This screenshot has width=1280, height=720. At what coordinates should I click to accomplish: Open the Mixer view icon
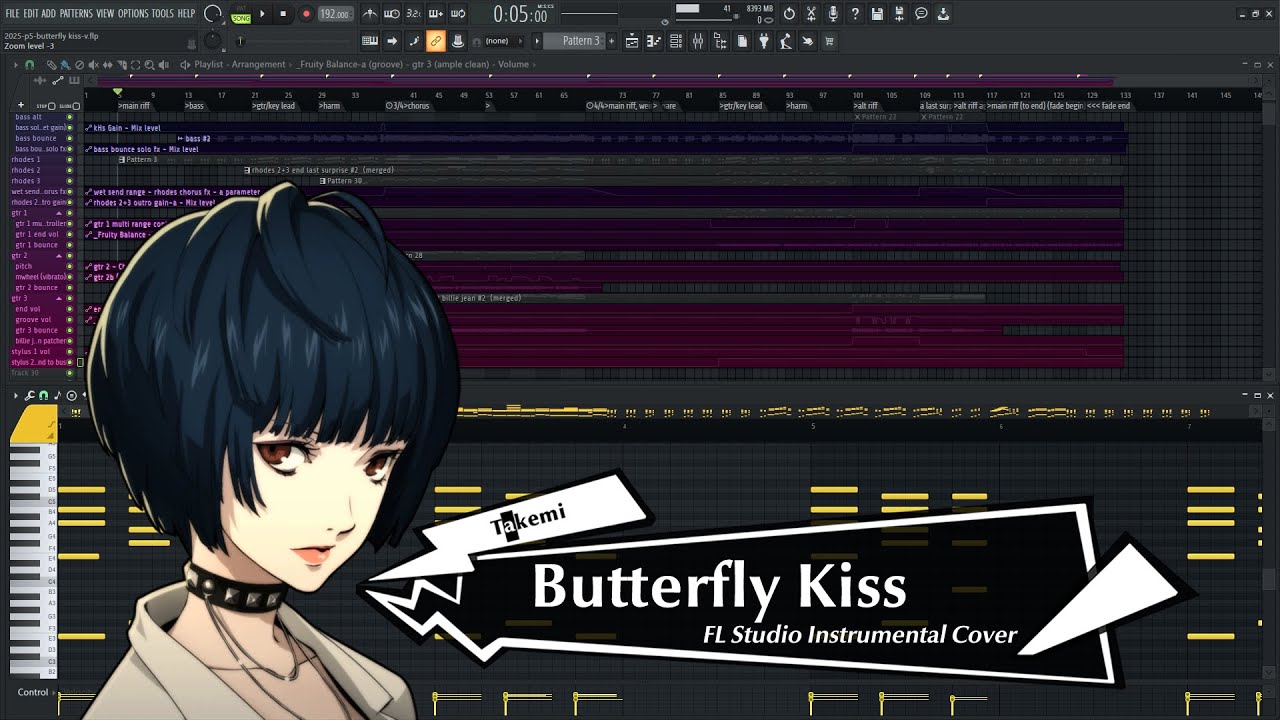point(698,41)
